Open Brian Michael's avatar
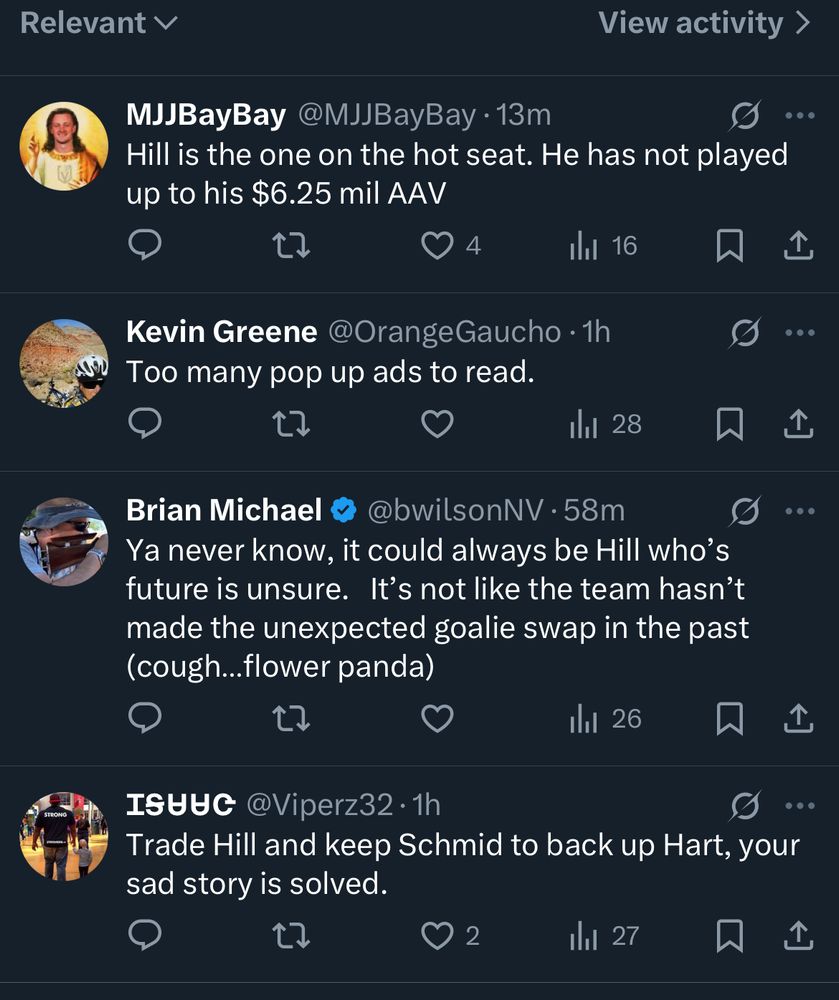This screenshot has height=1000, width=839. coord(64,541)
